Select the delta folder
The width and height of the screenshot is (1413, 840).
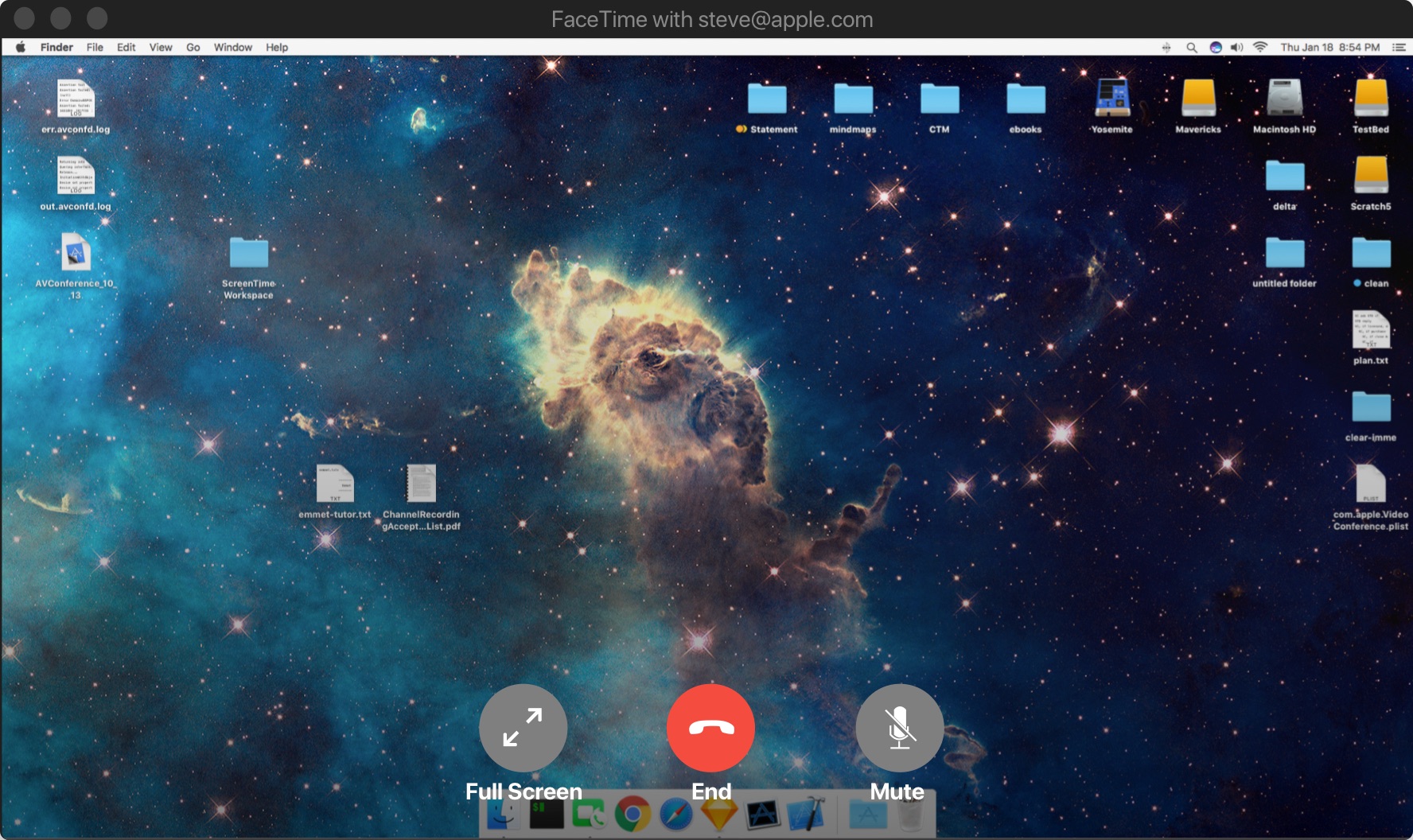click(x=1285, y=184)
